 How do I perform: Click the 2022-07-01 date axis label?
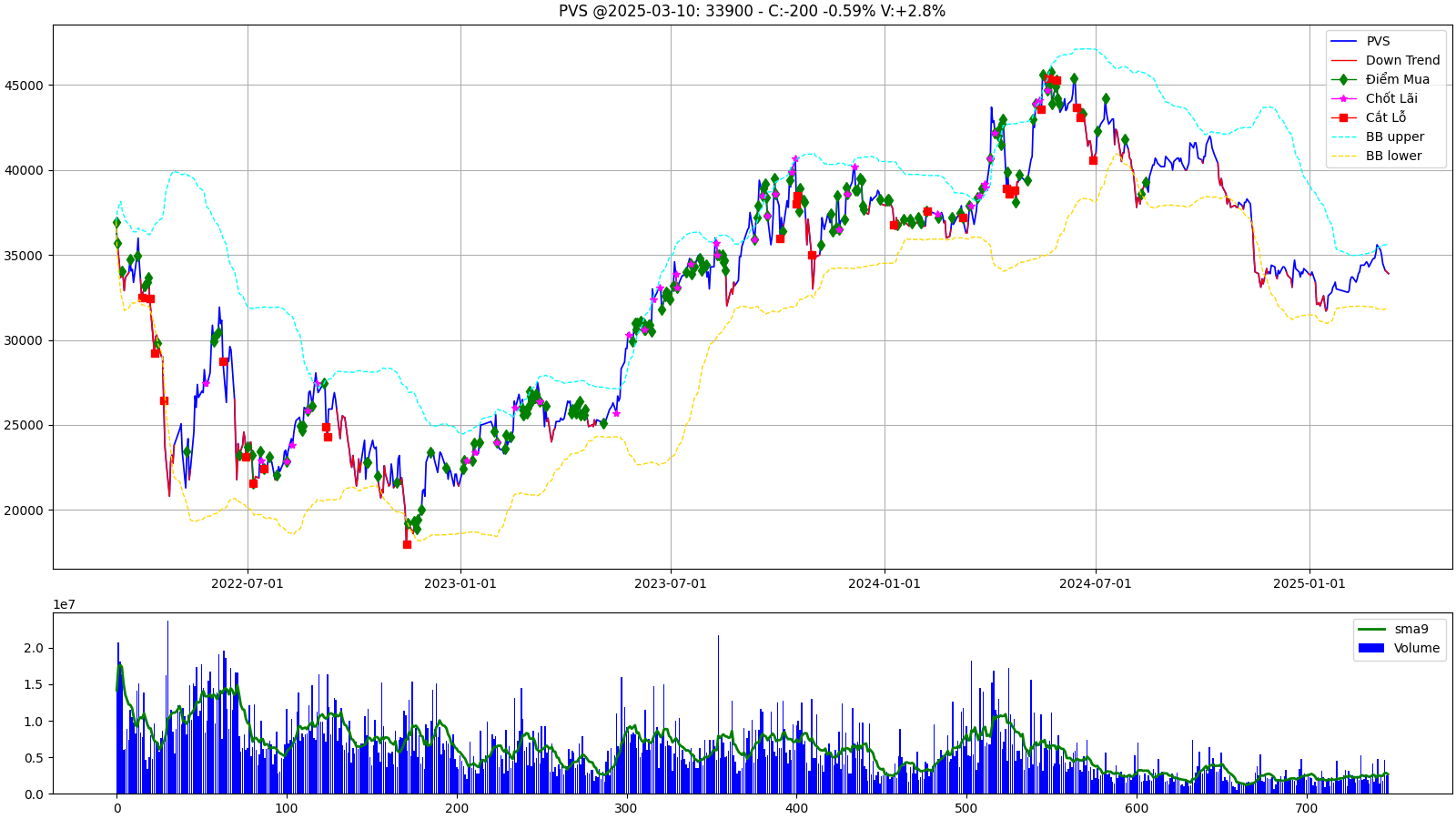[248, 583]
